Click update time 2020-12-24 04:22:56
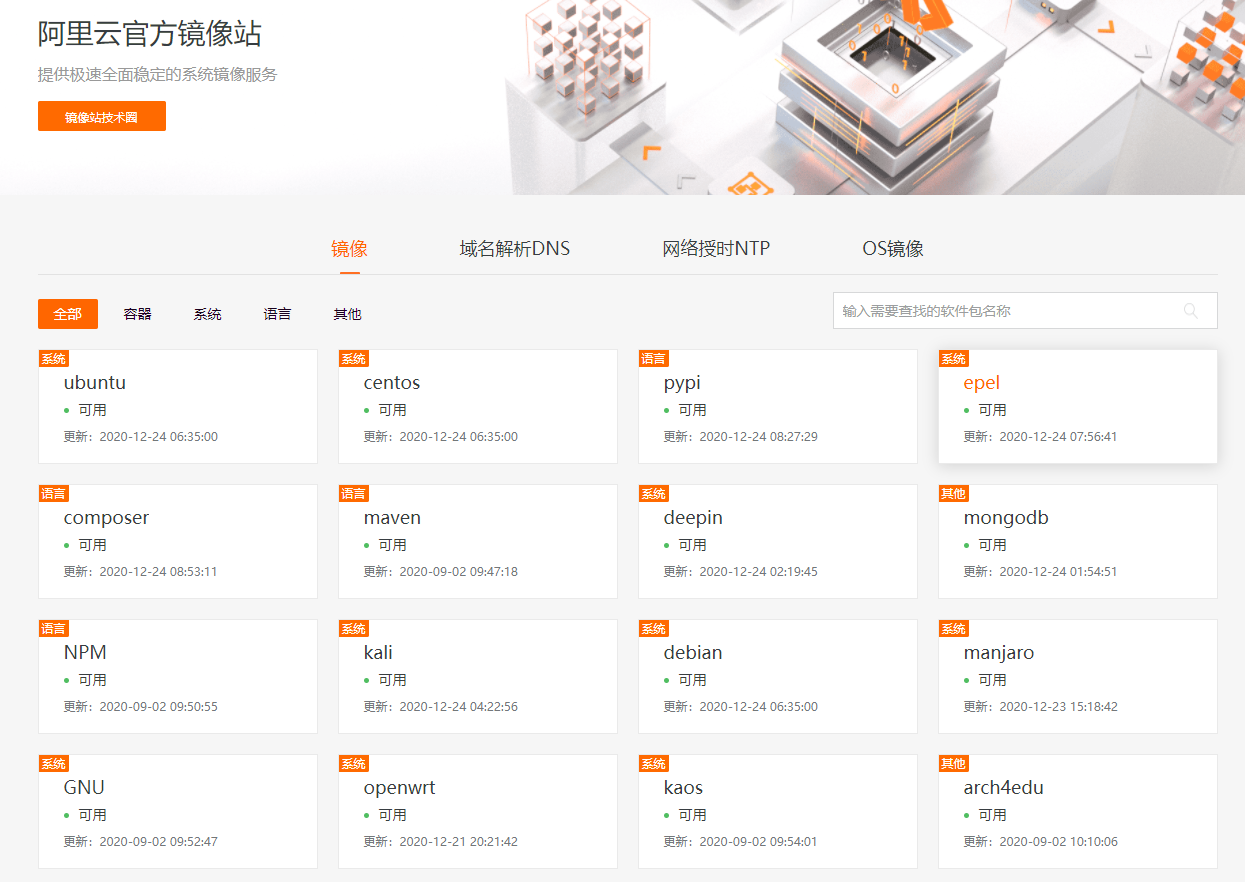Screen dimensions: 1245x882 coord(459,707)
